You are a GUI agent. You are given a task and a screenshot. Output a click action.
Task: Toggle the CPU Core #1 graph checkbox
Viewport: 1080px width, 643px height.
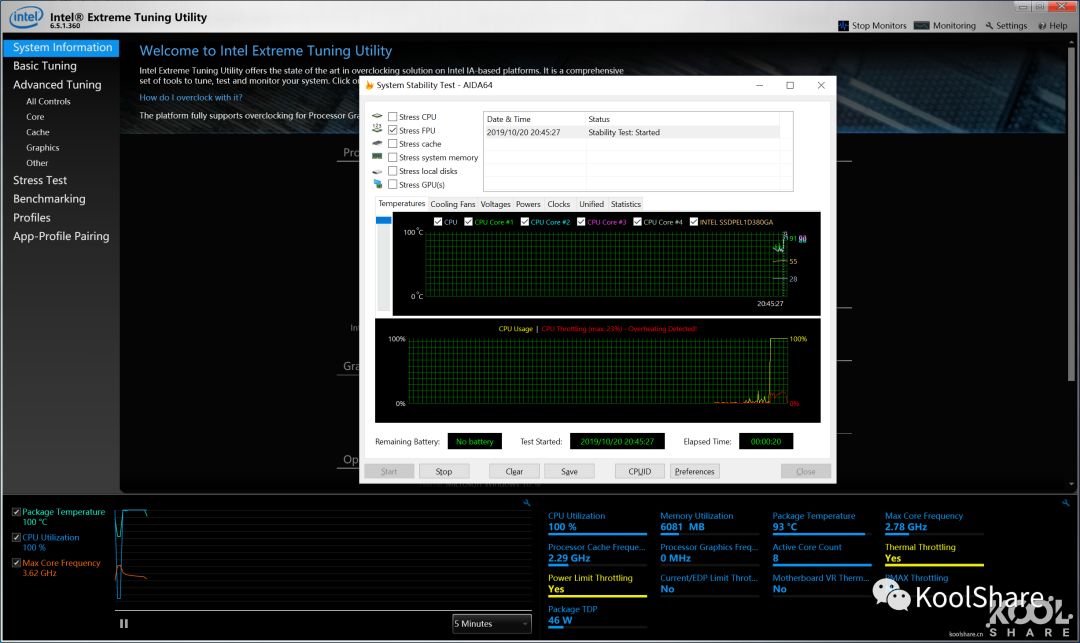point(468,222)
